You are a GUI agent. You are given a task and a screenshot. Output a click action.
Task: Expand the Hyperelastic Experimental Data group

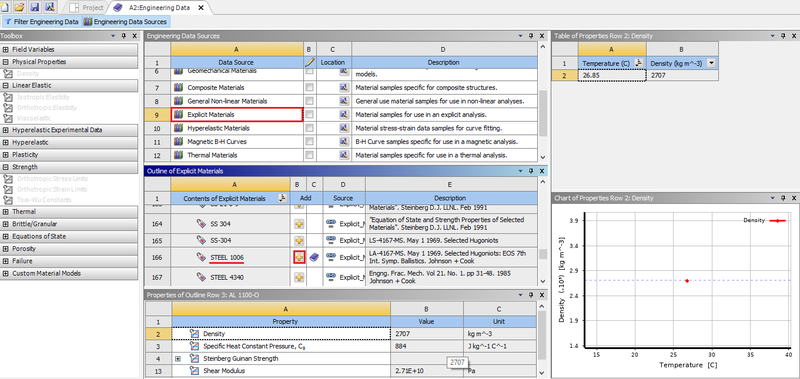click(6, 130)
